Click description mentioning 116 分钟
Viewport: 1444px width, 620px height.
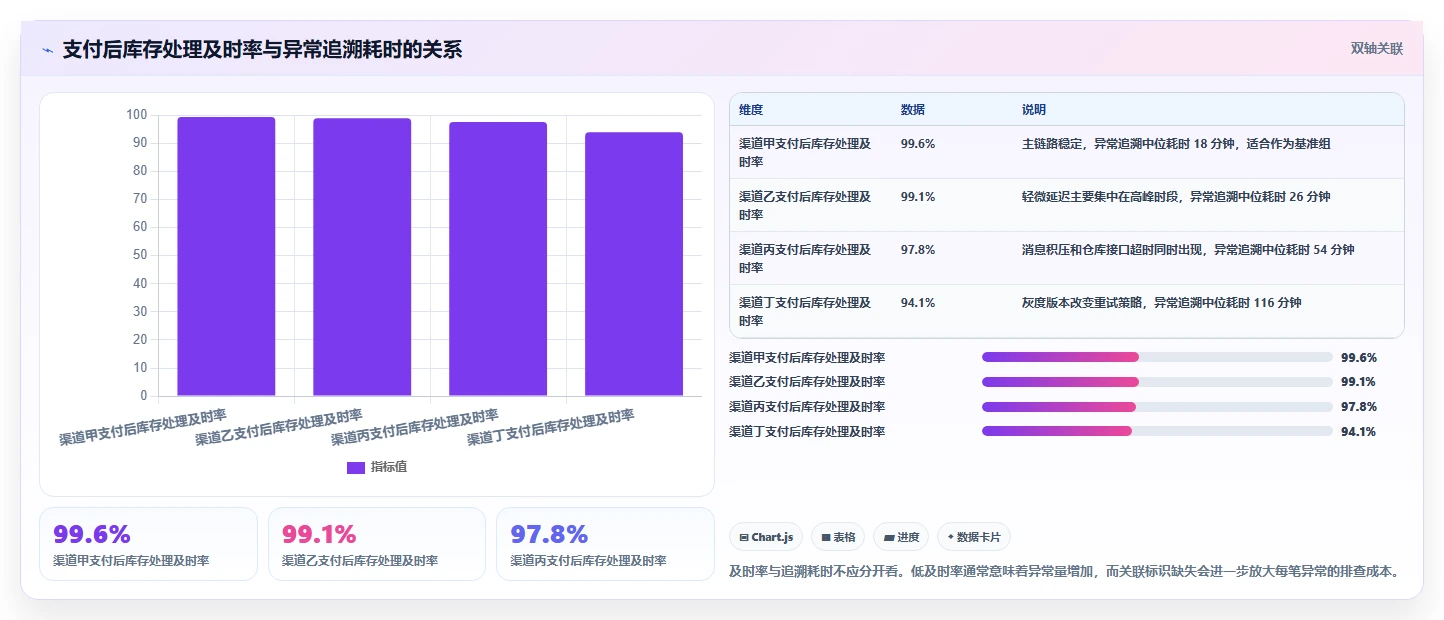click(x=1162, y=303)
